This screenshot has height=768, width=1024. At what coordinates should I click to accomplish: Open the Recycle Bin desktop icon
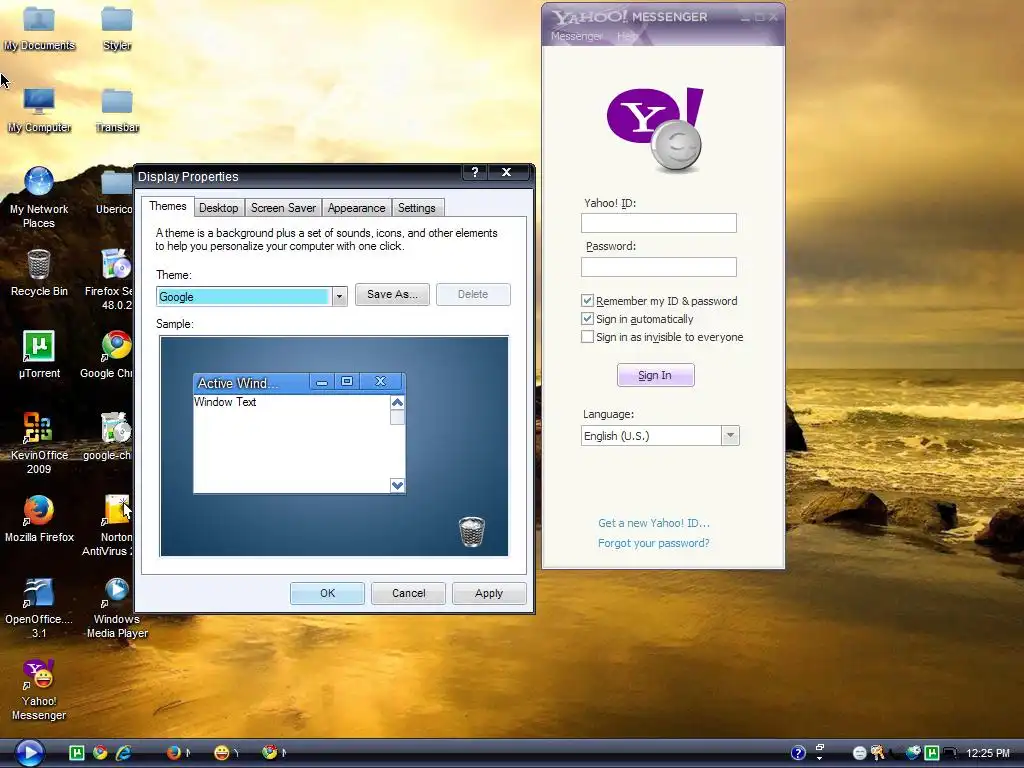pos(39,273)
